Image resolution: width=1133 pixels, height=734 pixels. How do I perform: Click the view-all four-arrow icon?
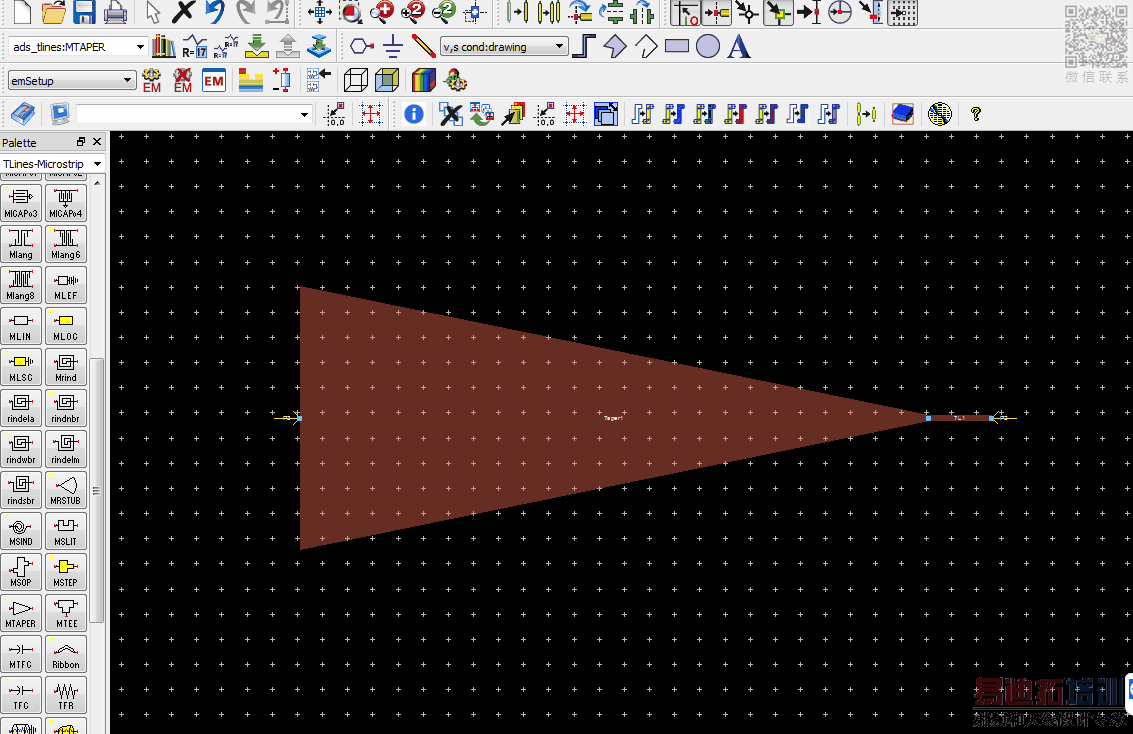coord(319,12)
